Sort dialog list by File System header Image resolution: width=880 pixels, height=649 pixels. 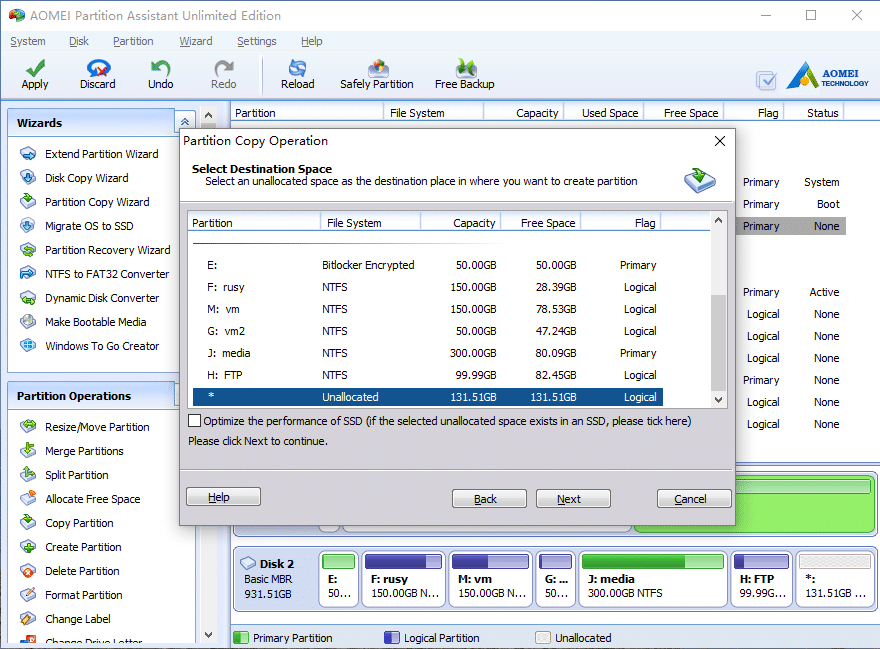[370, 223]
